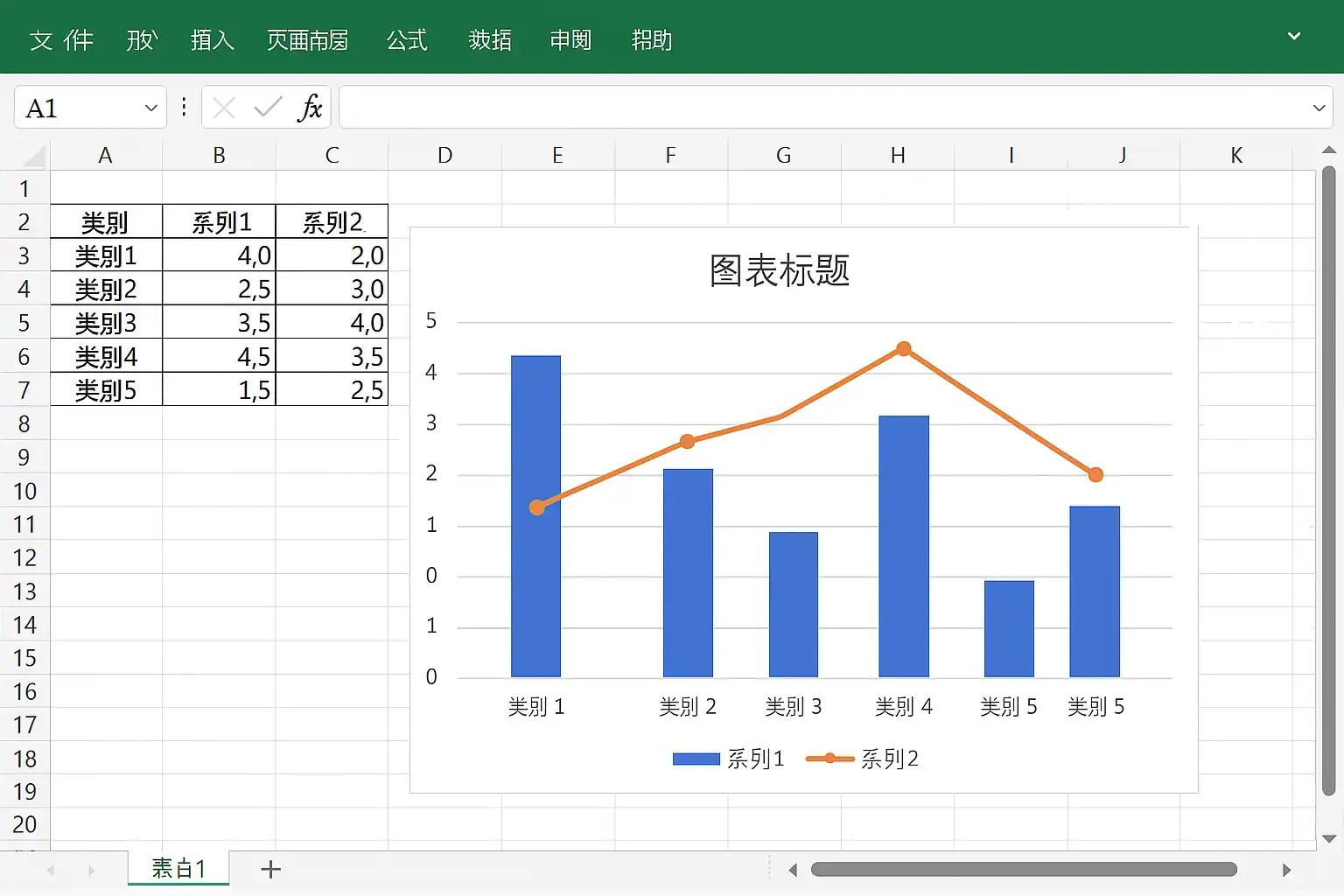Click the cancel X icon in formula bar
1344x896 pixels.
pos(224,108)
